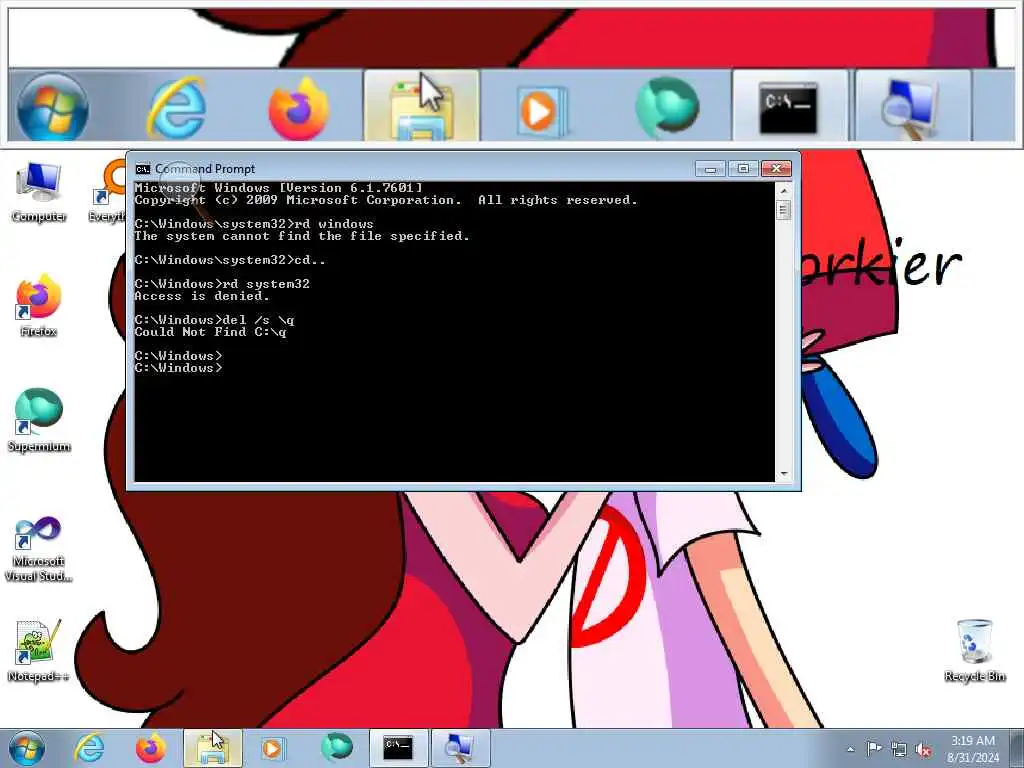Select the Firefox desktop shortcut
This screenshot has height=768, width=1024.
pos(39,306)
